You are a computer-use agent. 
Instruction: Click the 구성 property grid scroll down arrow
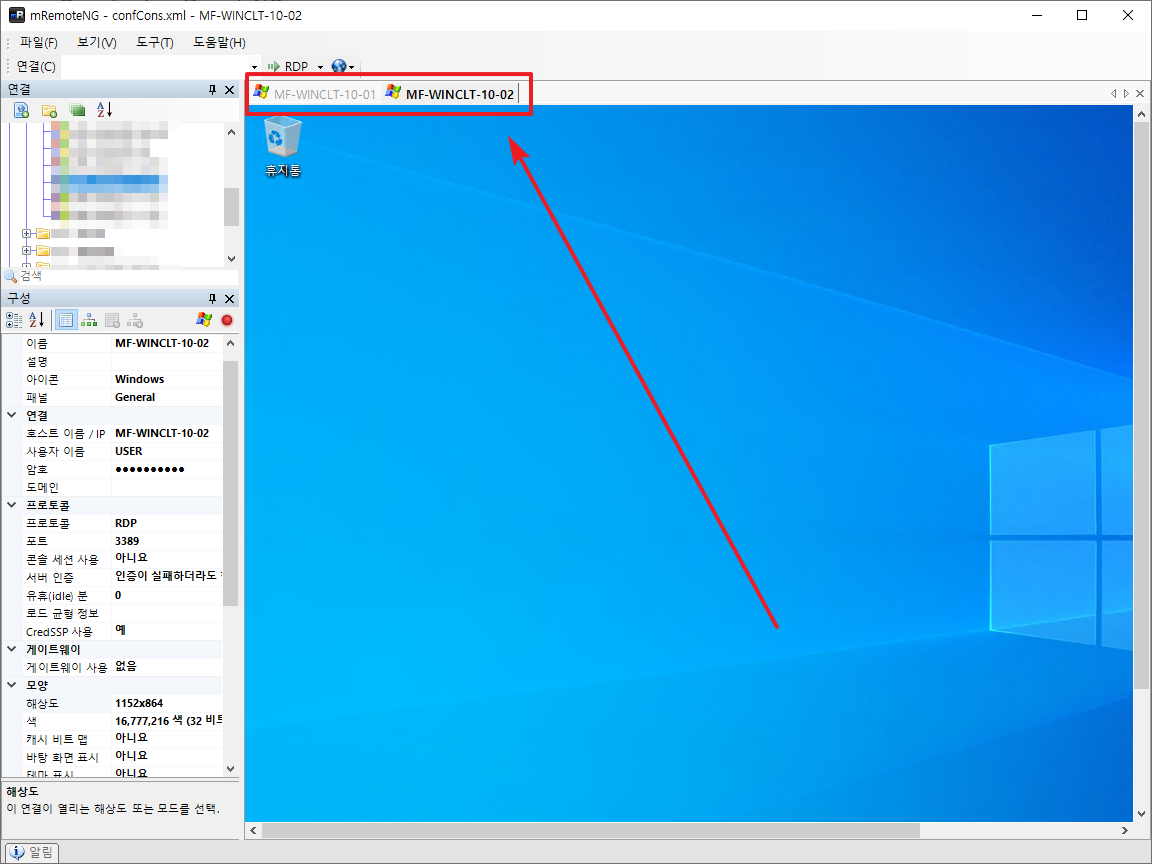coord(231,769)
